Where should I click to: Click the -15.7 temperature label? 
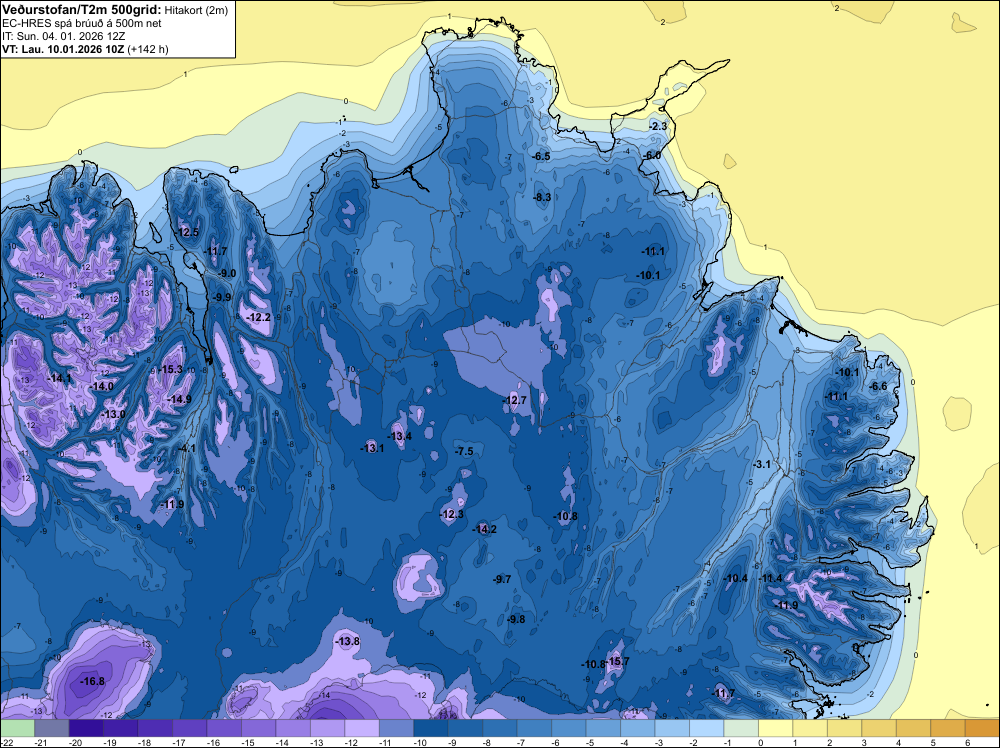click(617, 661)
